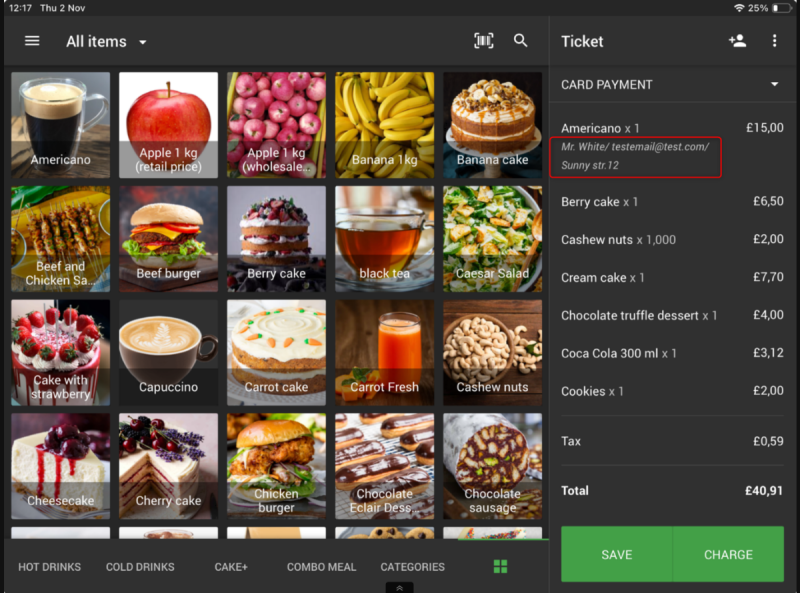Image resolution: width=800 pixels, height=593 pixels.
Task: Switch to the green grid view icon
Action: click(500, 567)
